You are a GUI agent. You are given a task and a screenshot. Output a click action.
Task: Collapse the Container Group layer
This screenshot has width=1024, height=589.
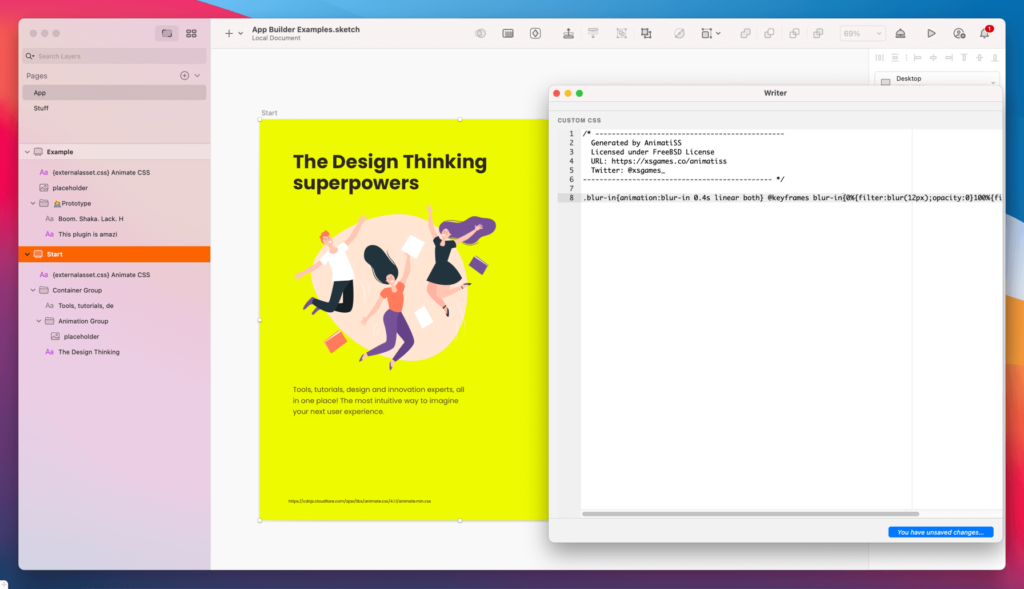(33, 290)
